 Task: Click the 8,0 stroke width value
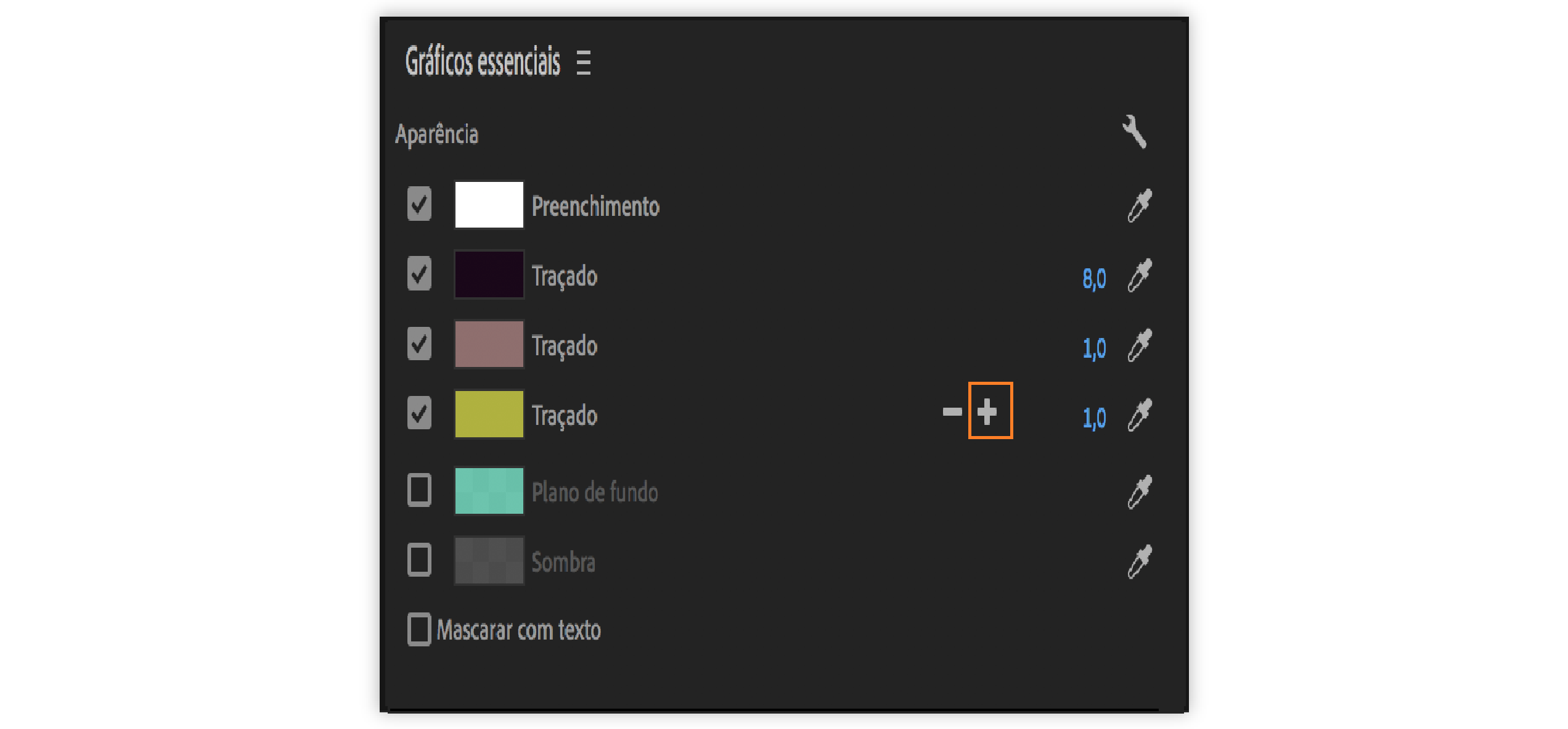[1094, 278]
